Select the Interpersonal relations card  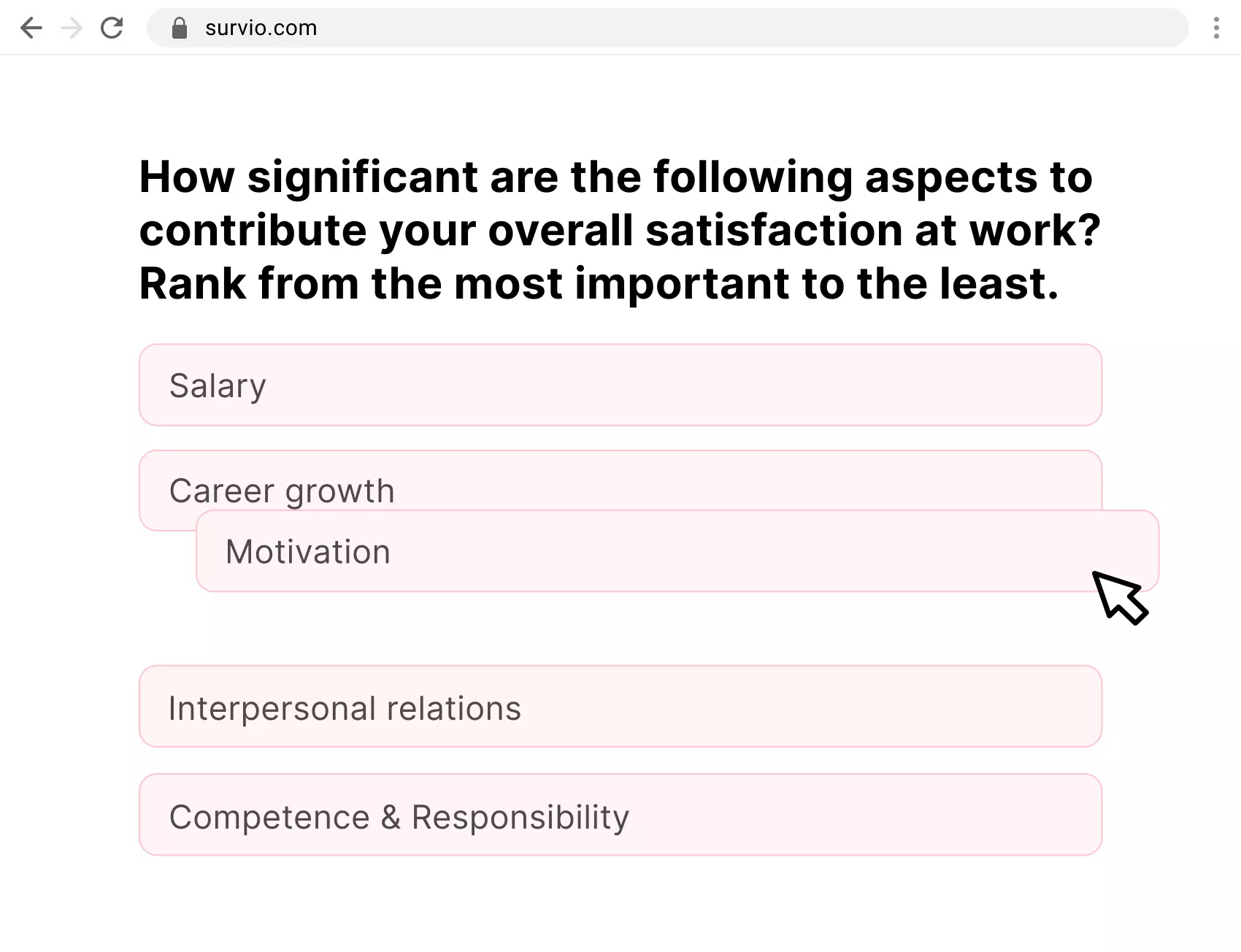(620, 706)
